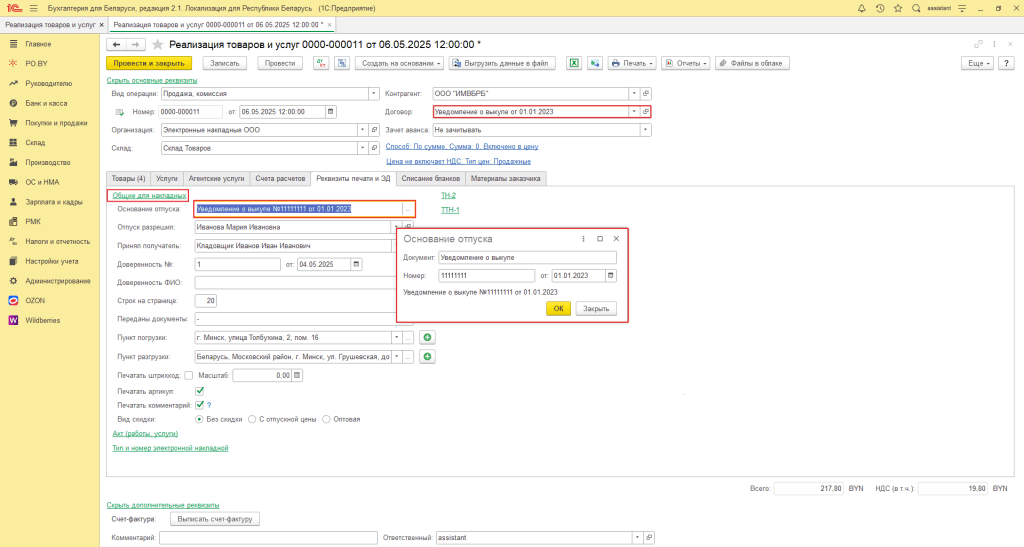Viewport: 1024px width, 547px height.
Task: Switch to Агентские услуги tab
Action: [216, 178]
